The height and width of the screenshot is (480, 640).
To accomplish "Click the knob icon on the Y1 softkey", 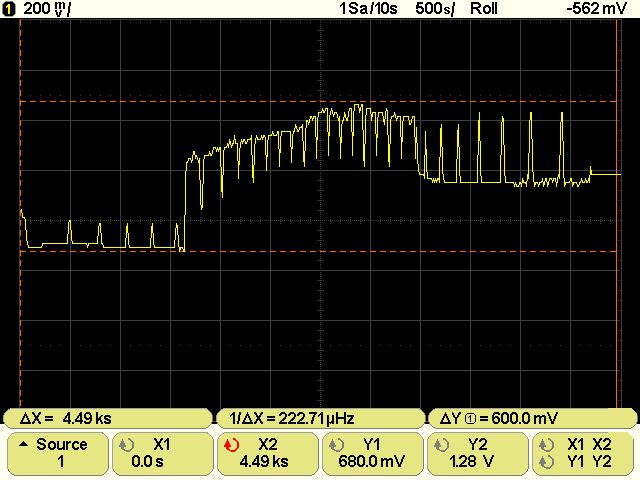I will tap(336, 444).
